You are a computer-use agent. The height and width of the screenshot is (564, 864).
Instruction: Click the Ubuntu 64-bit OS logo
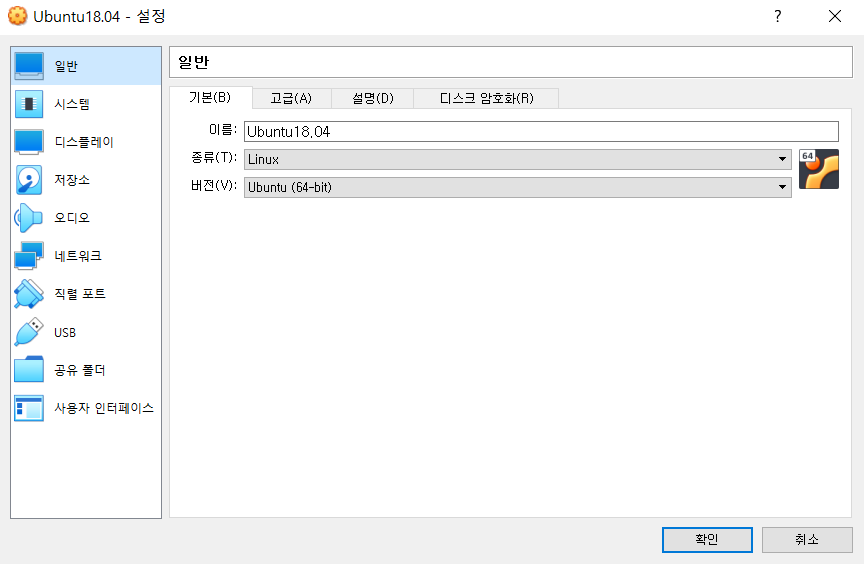pos(819,169)
